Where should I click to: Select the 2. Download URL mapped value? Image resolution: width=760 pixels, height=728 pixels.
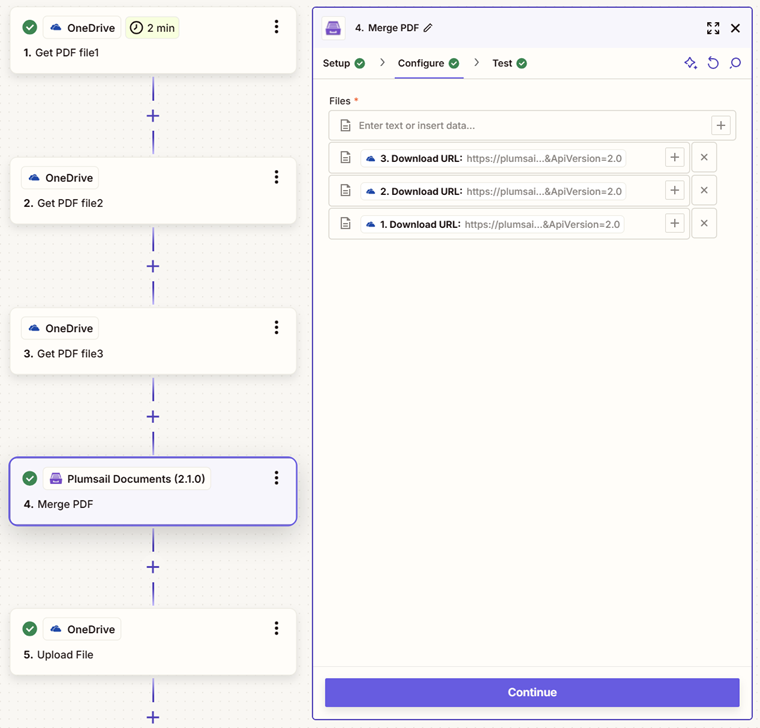493,191
